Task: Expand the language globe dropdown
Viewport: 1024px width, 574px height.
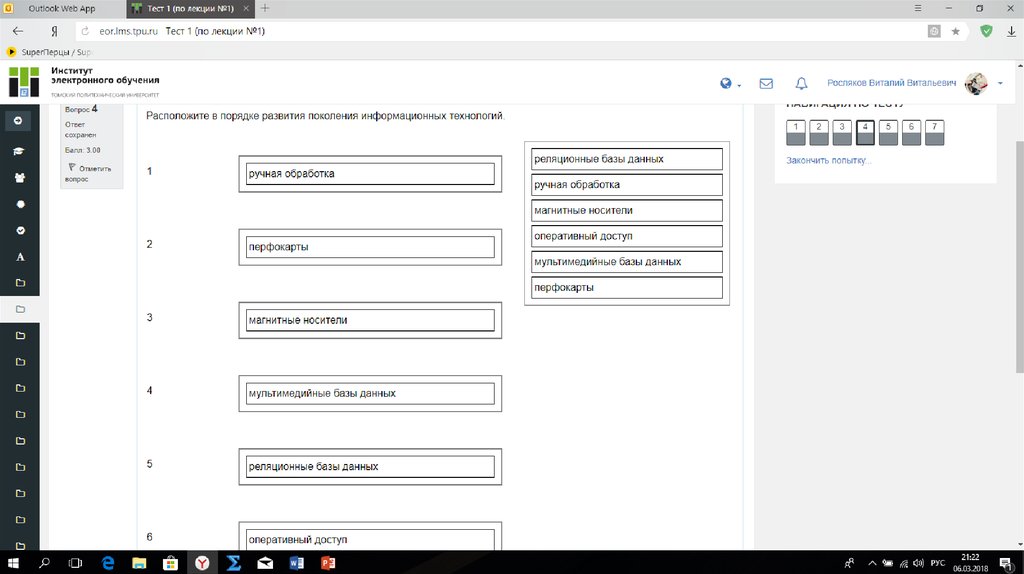Action: pyautogui.click(x=731, y=84)
